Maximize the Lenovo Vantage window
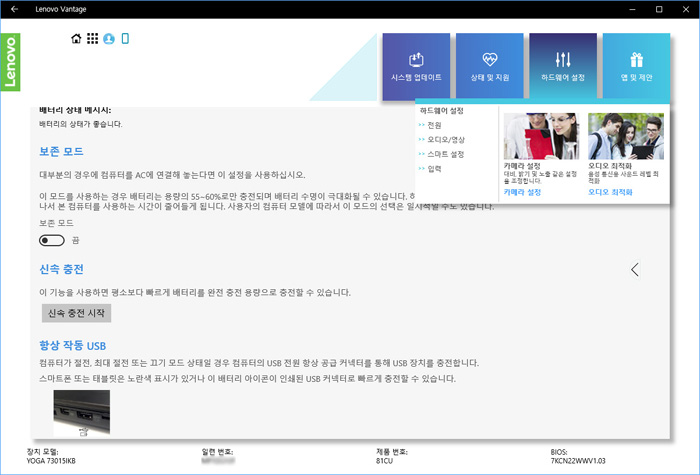This screenshot has height=475, width=700. 659,9
